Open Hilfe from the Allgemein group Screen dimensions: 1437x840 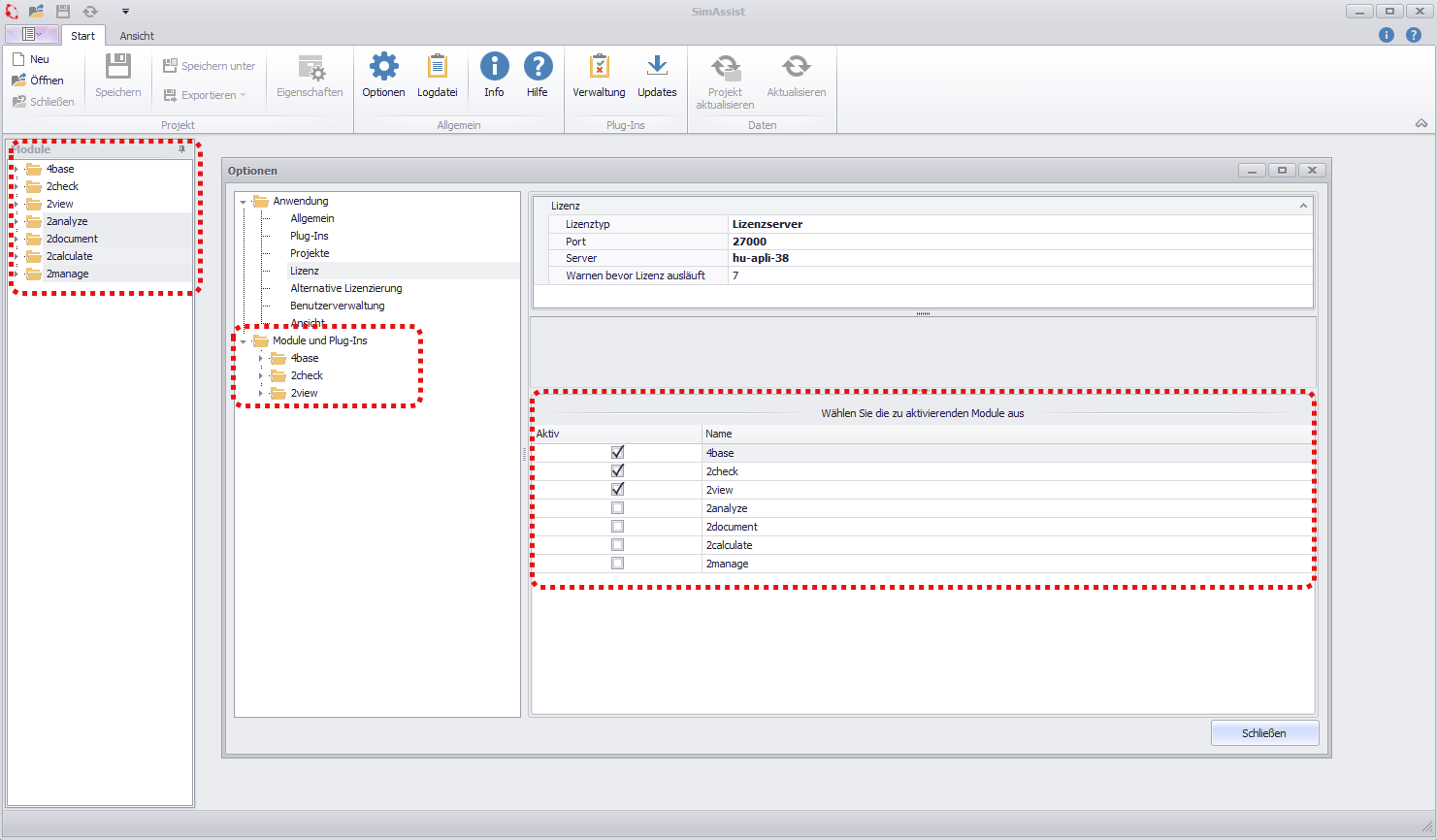538,76
